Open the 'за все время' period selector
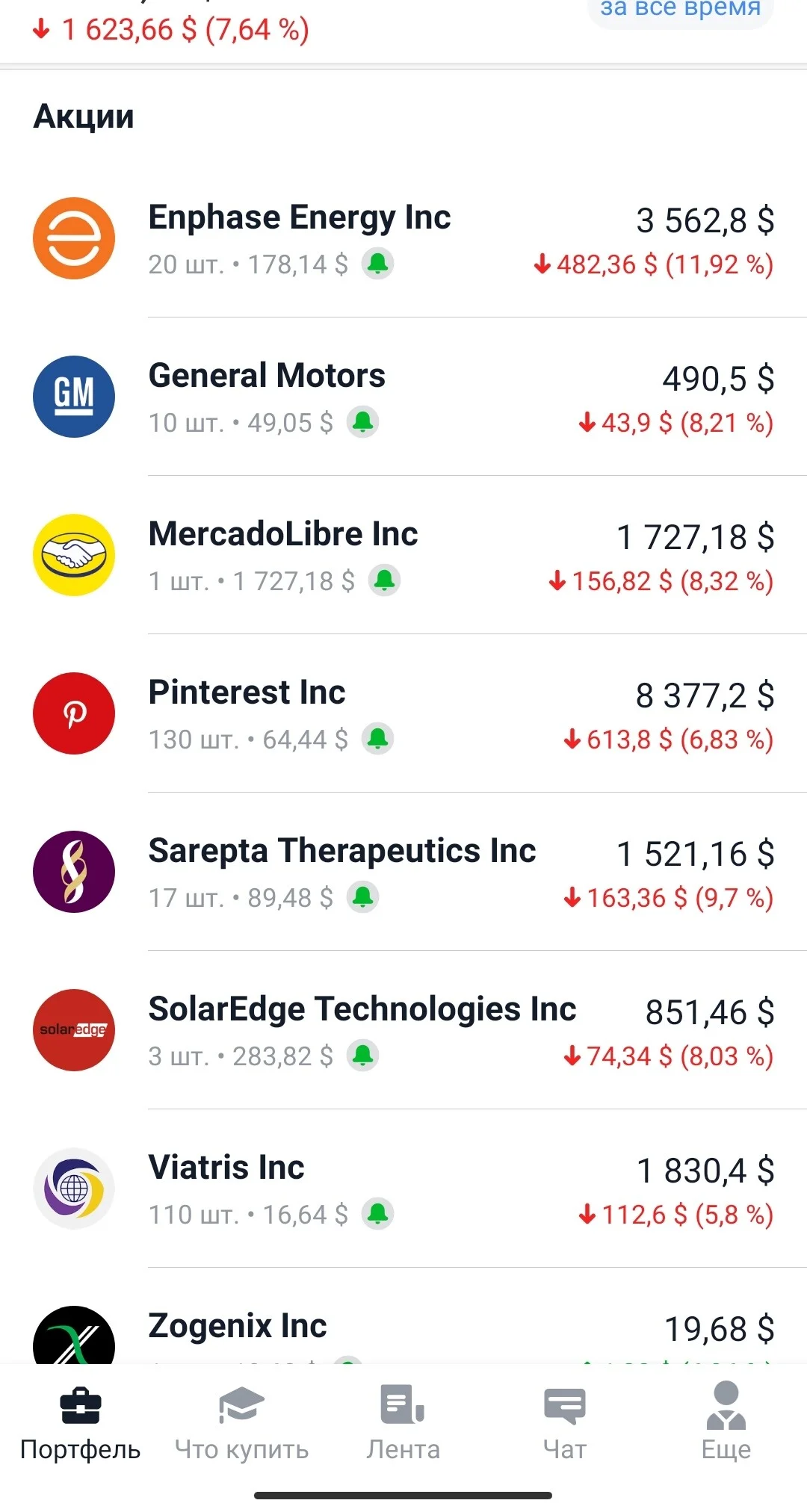807x1512 pixels. (x=681, y=10)
